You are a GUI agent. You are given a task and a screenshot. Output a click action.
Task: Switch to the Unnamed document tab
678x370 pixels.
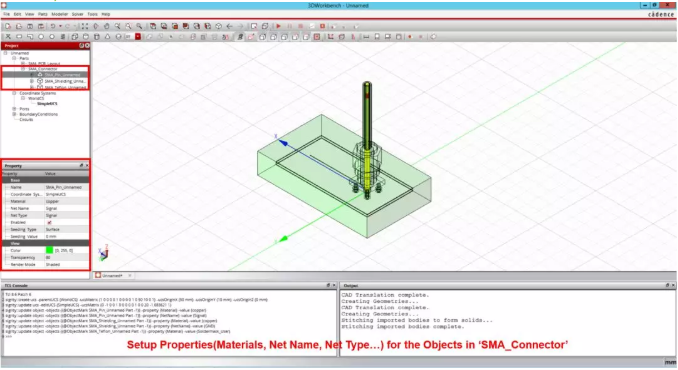pyautogui.click(x=112, y=275)
